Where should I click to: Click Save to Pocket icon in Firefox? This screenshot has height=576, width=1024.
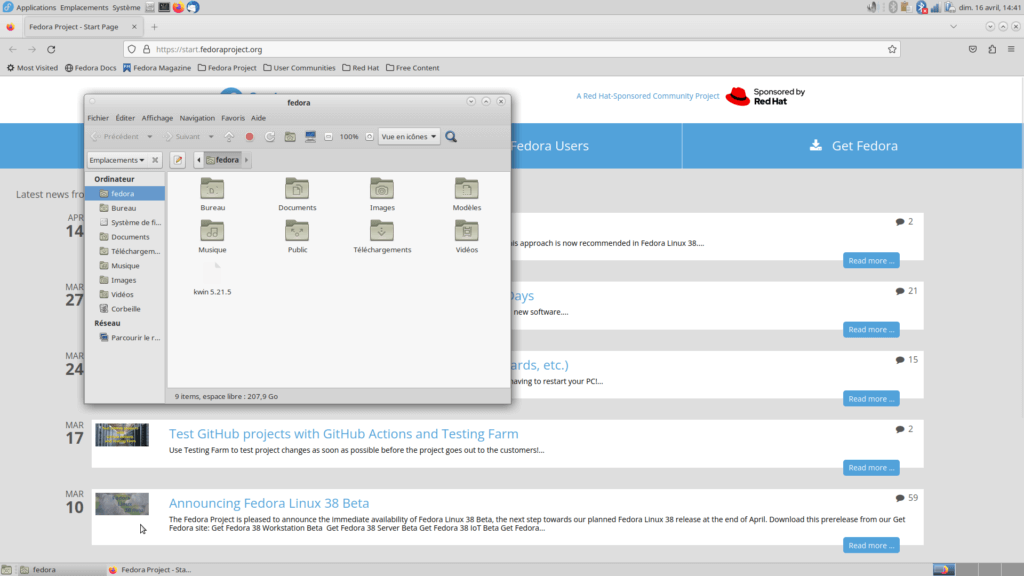972,49
